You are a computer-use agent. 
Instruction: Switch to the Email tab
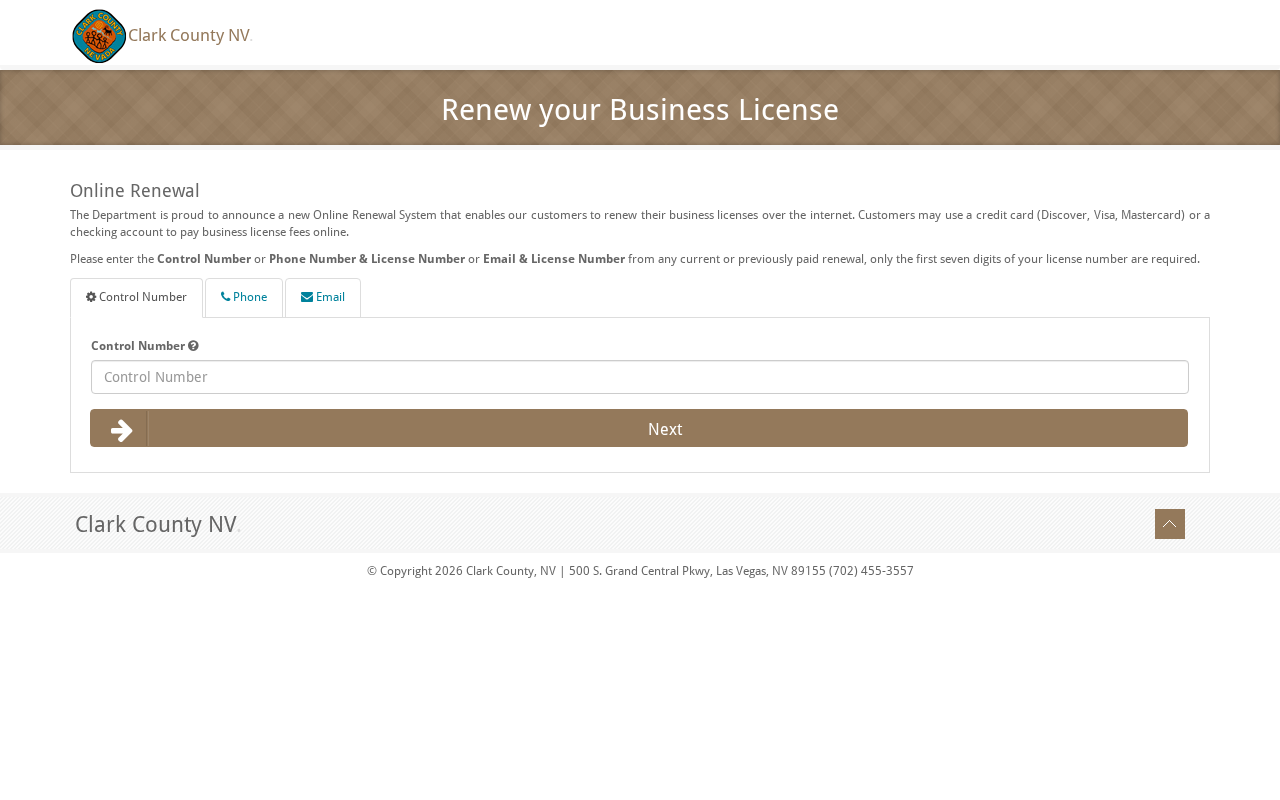[x=323, y=298]
